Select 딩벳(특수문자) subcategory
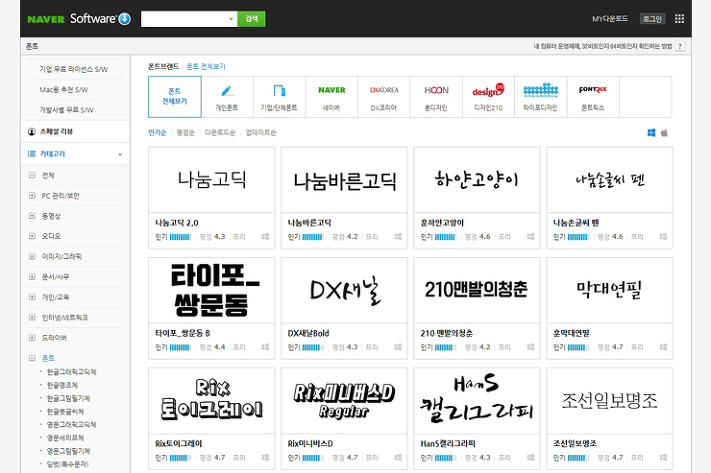This screenshot has height=473, width=711. tap(68, 464)
